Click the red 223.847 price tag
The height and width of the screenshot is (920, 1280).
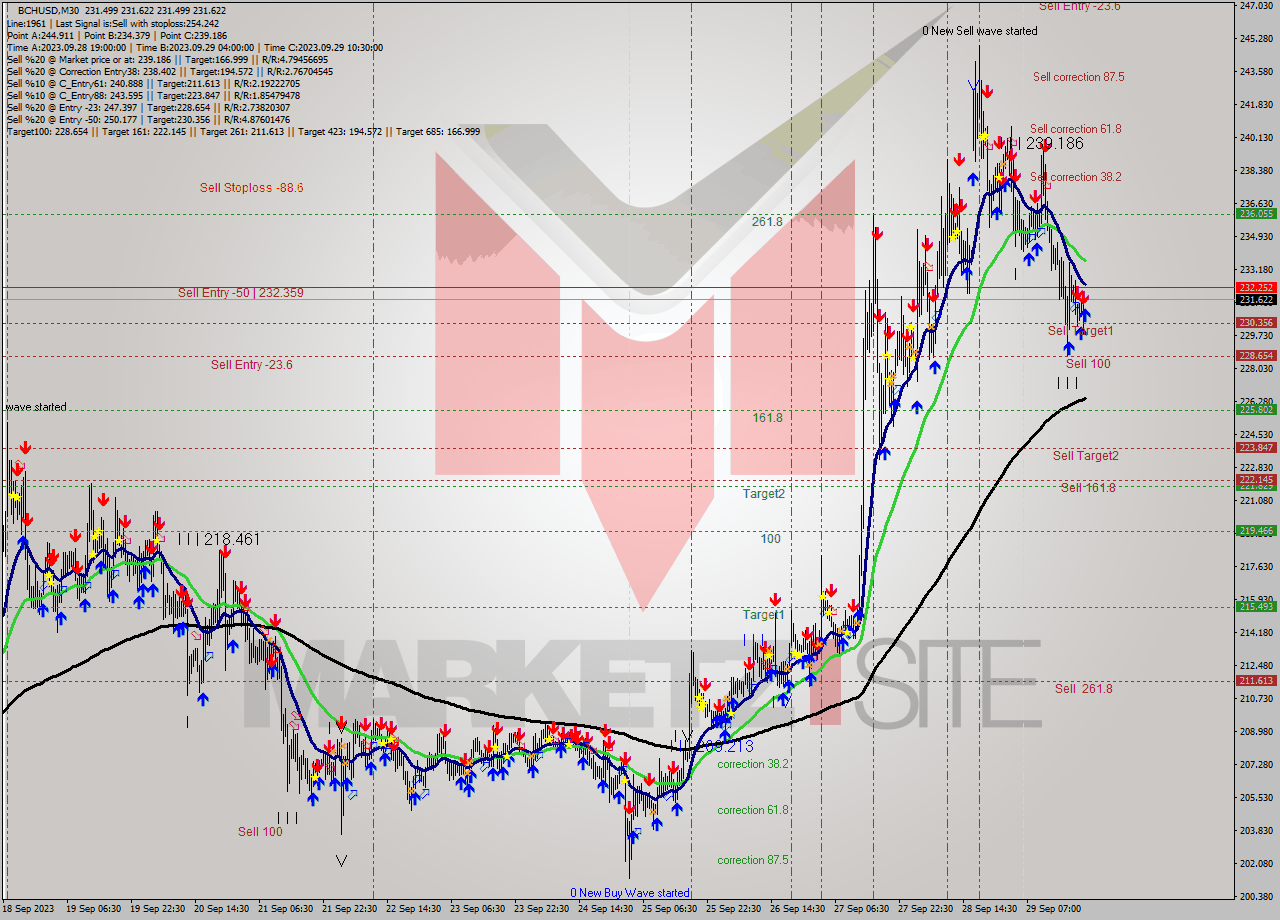(1256, 447)
